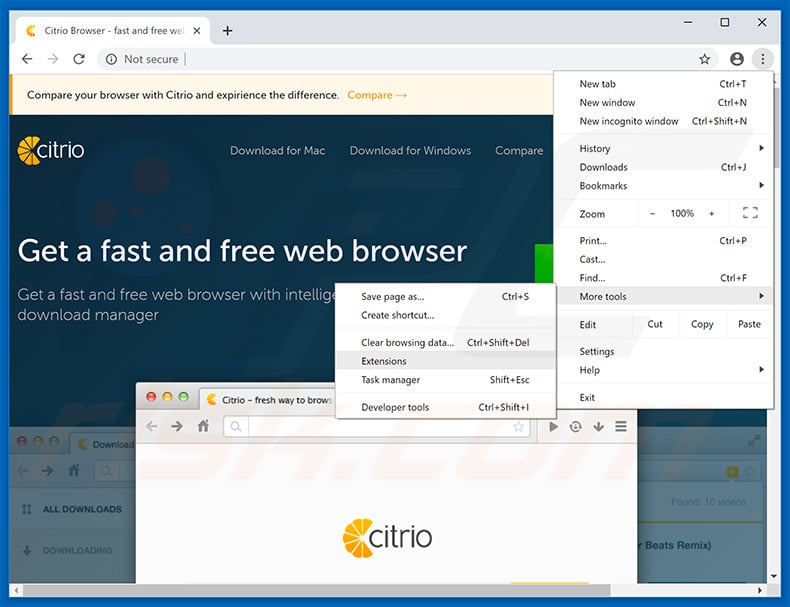Open site info next to Not secure
The height and width of the screenshot is (607, 790).
[111, 59]
